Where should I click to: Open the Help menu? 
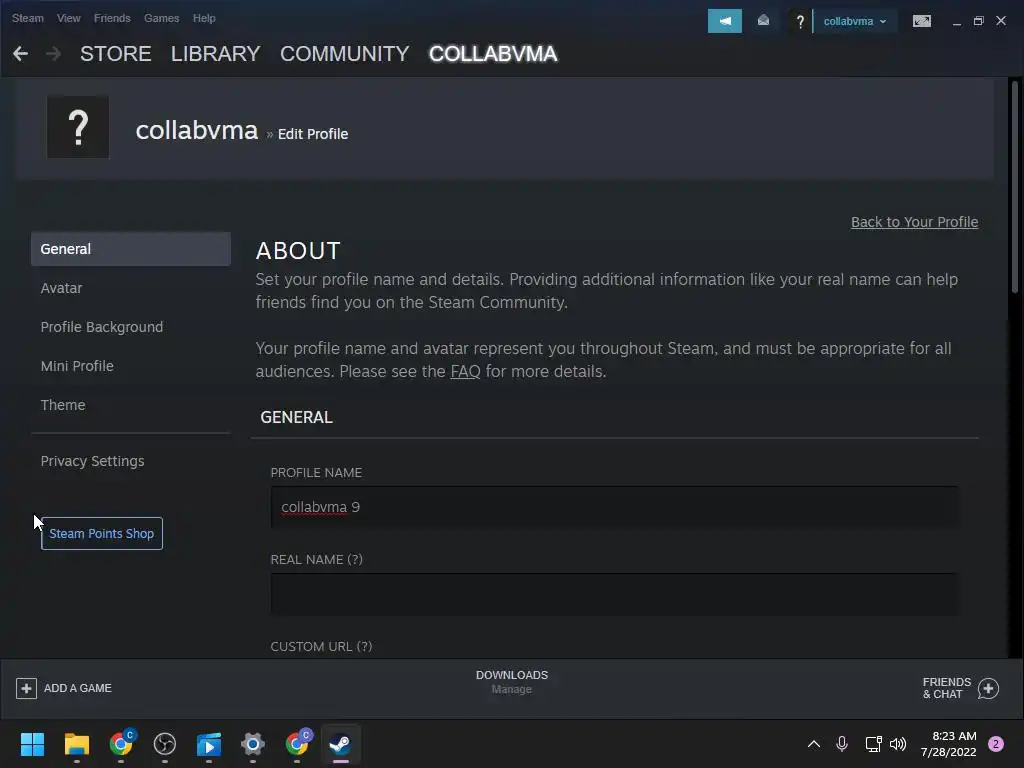(x=204, y=18)
